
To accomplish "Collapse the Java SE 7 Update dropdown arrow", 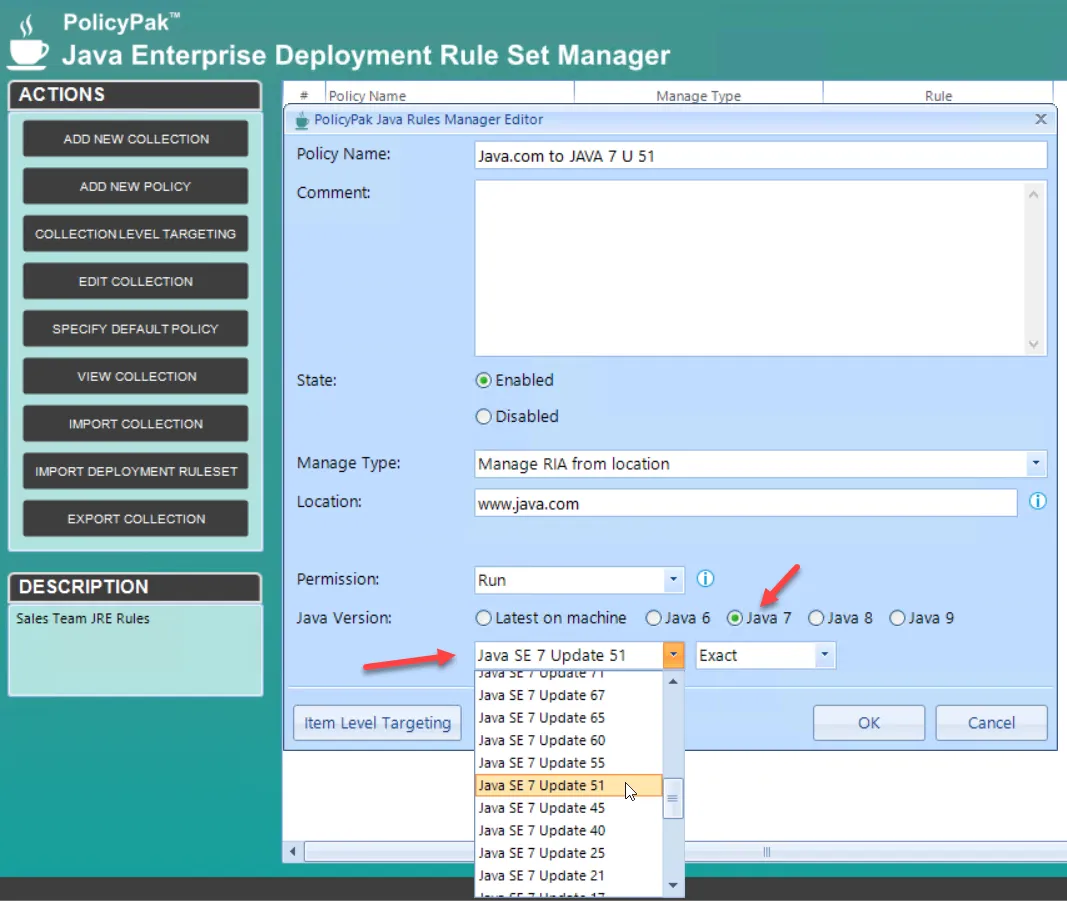I will [673, 655].
